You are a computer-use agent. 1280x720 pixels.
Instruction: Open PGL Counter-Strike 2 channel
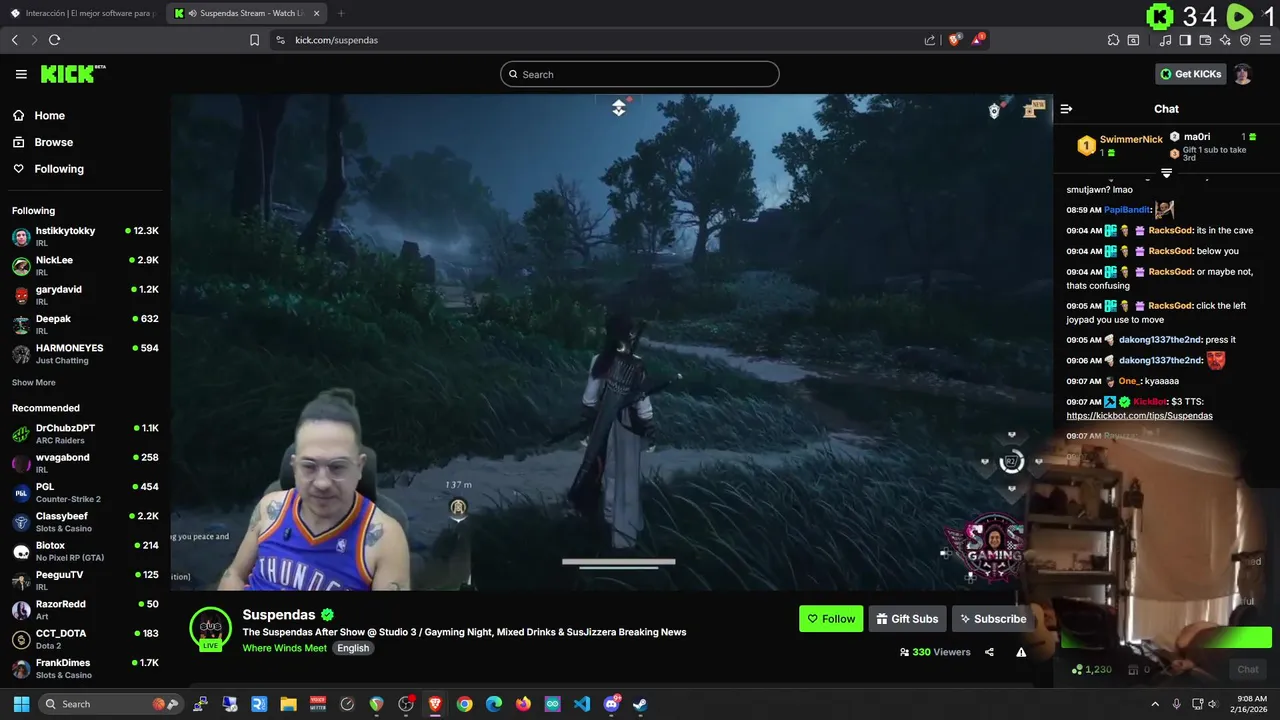click(85, 493)
